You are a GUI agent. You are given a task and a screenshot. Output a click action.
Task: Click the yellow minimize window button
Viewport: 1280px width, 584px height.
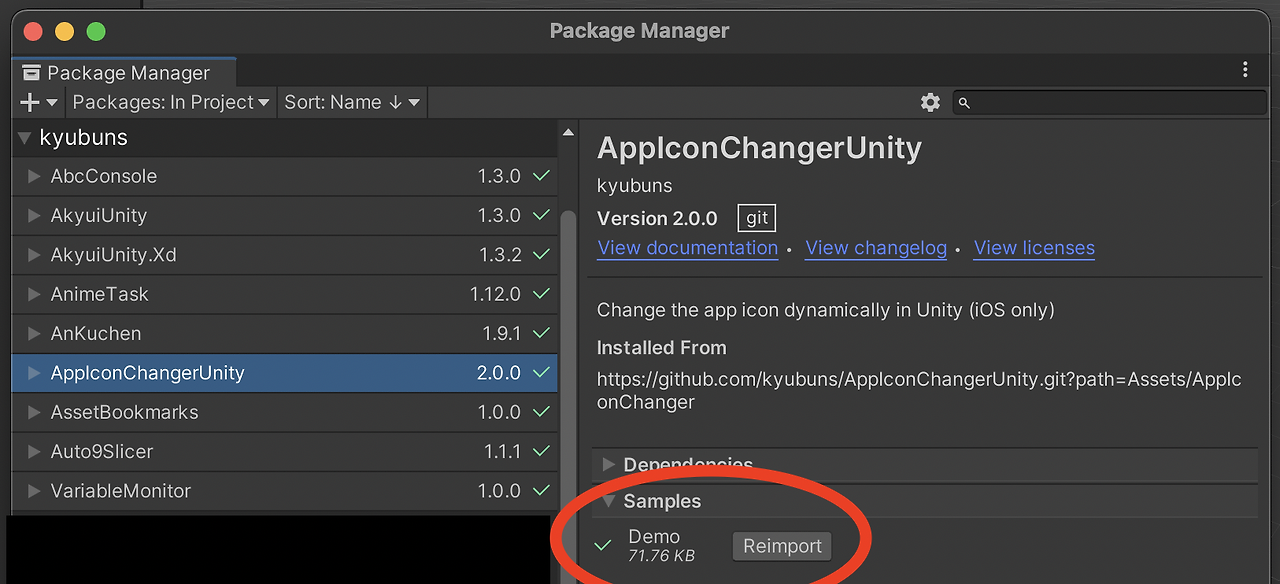click(64, 31)
